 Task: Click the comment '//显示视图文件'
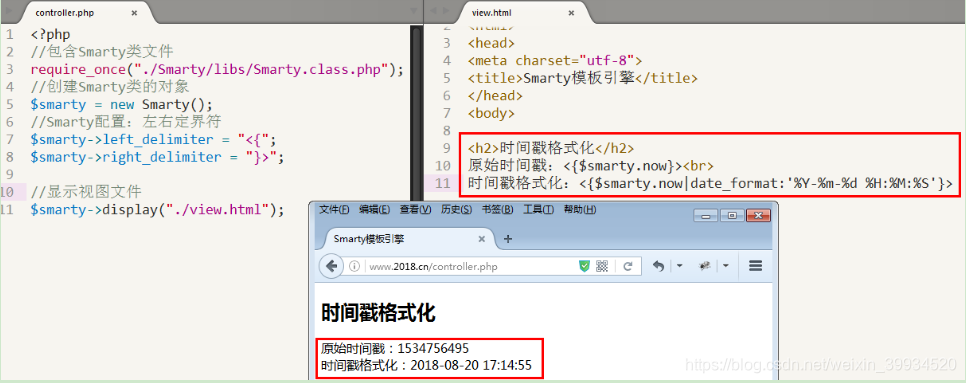pyautogui.click(x=86, y=192)
